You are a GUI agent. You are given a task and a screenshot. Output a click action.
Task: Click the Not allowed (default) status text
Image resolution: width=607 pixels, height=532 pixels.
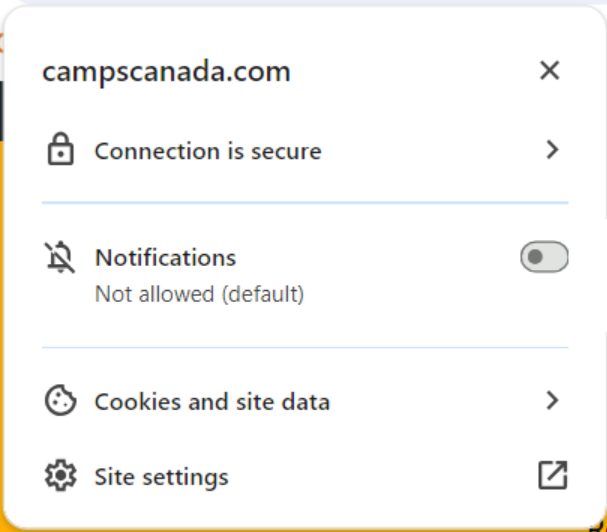click(x=199, y=294)
